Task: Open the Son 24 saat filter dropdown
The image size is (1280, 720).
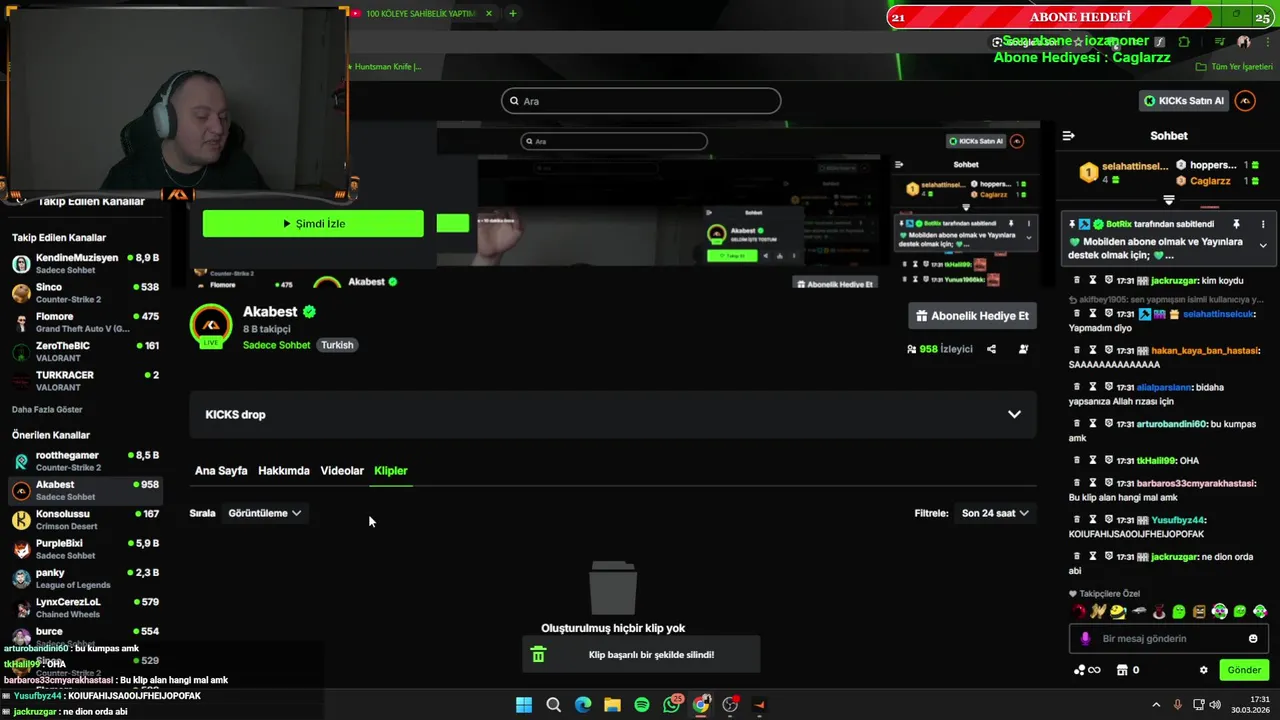Action: pyautogui.click(x=995, y=513)
